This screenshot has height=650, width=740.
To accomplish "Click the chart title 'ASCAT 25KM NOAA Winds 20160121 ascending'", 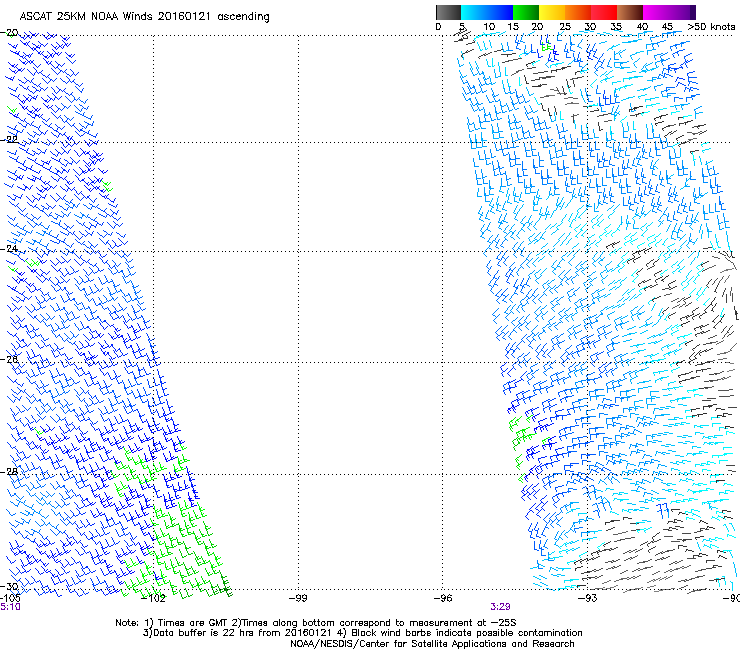I will coord(144,17).
